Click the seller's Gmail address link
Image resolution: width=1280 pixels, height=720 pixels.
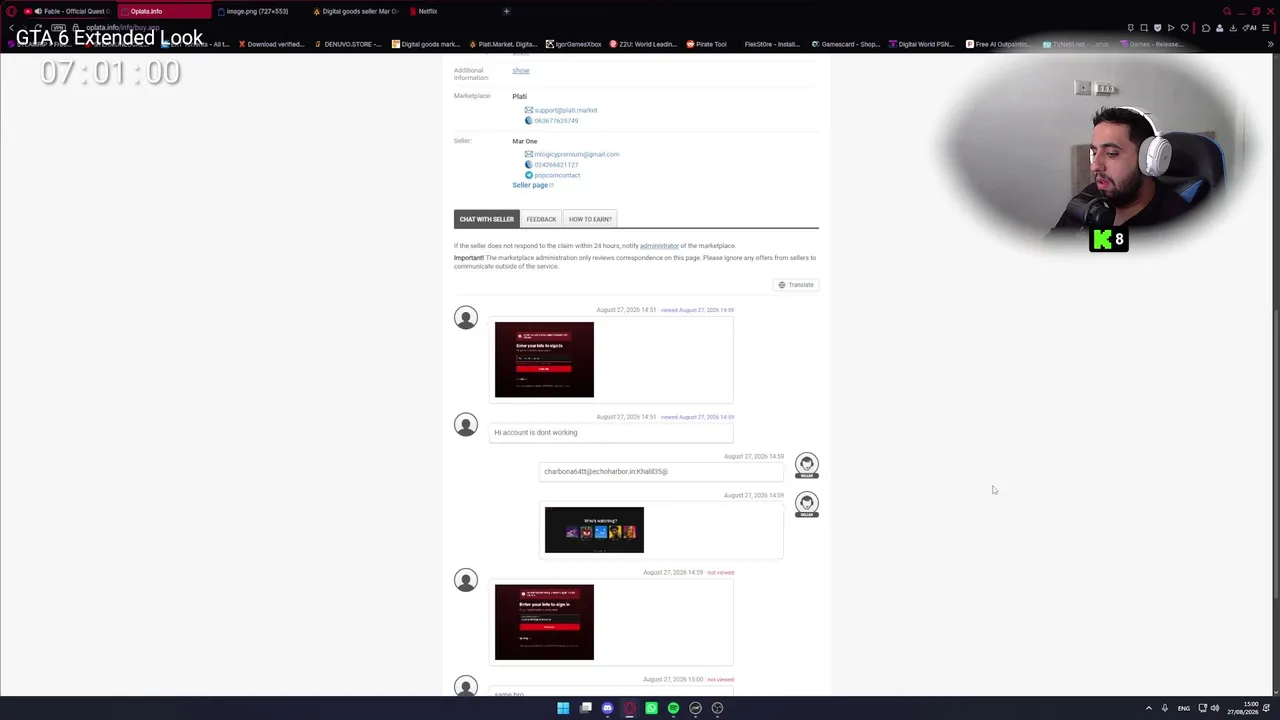[577, 154]
